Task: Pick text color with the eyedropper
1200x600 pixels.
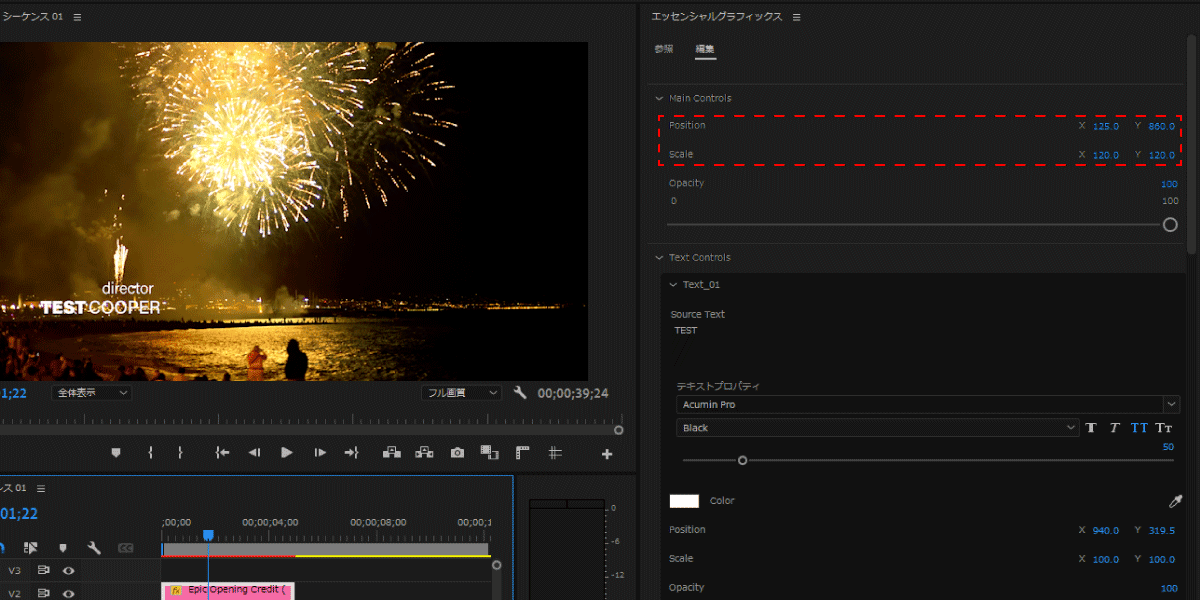Action: tap(1175, 501)
